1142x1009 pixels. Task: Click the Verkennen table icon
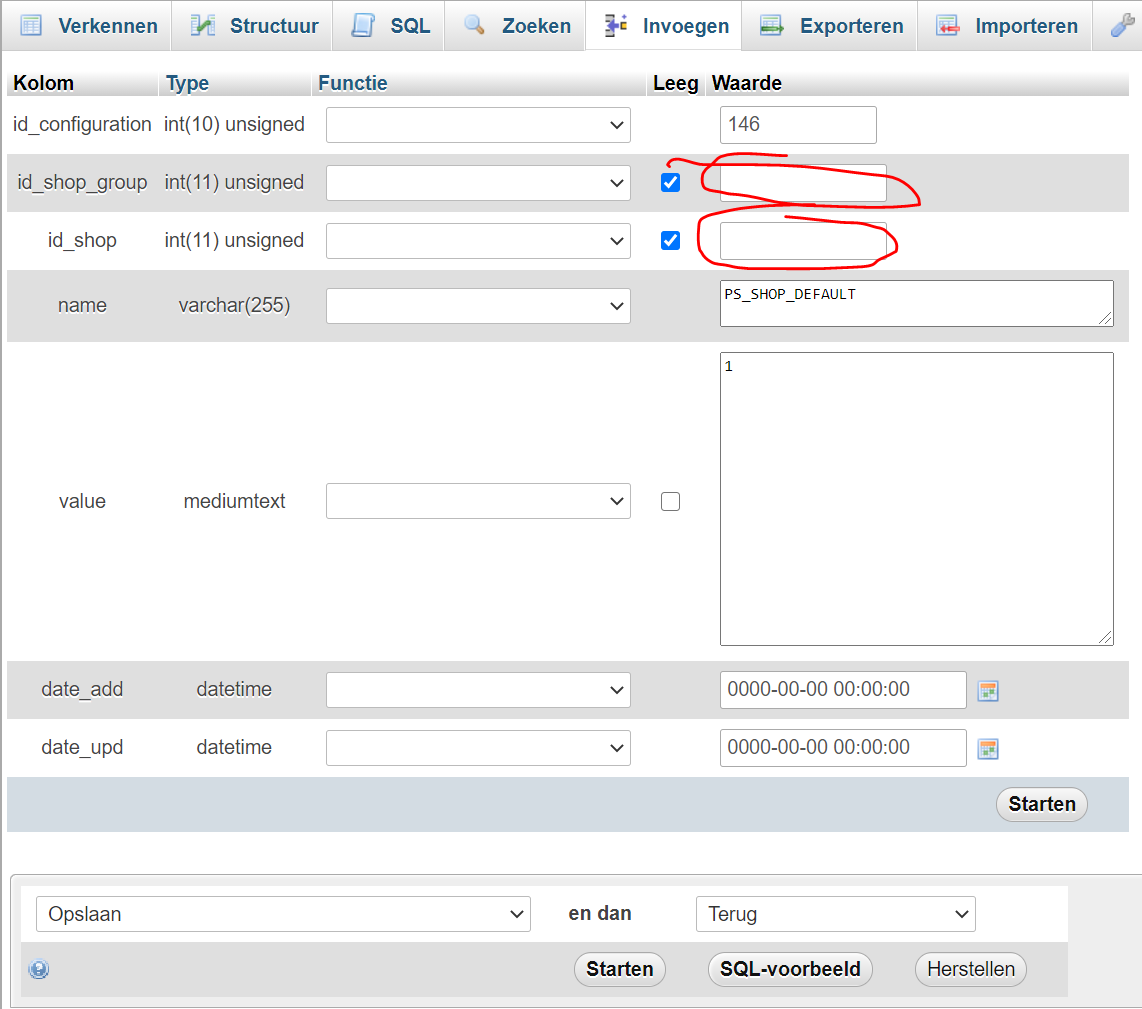pyautogui.click(x=31, y=25)
